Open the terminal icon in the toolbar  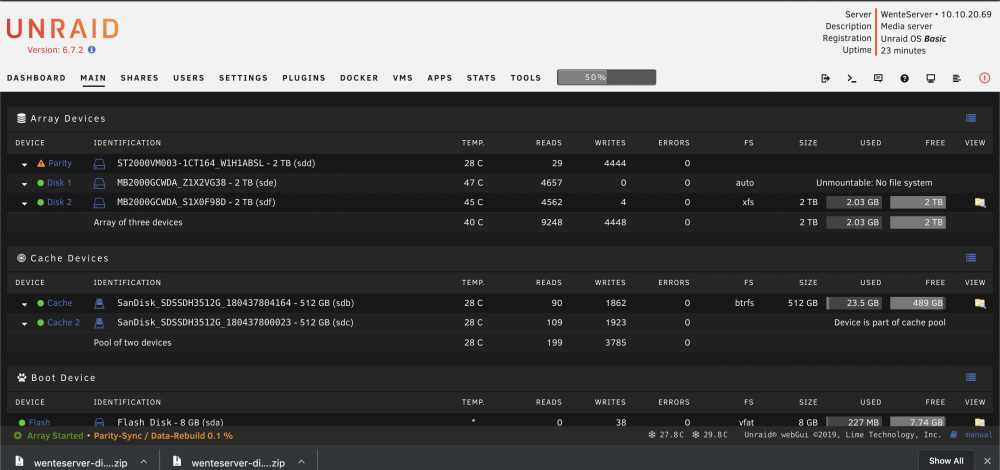[851, 78]
